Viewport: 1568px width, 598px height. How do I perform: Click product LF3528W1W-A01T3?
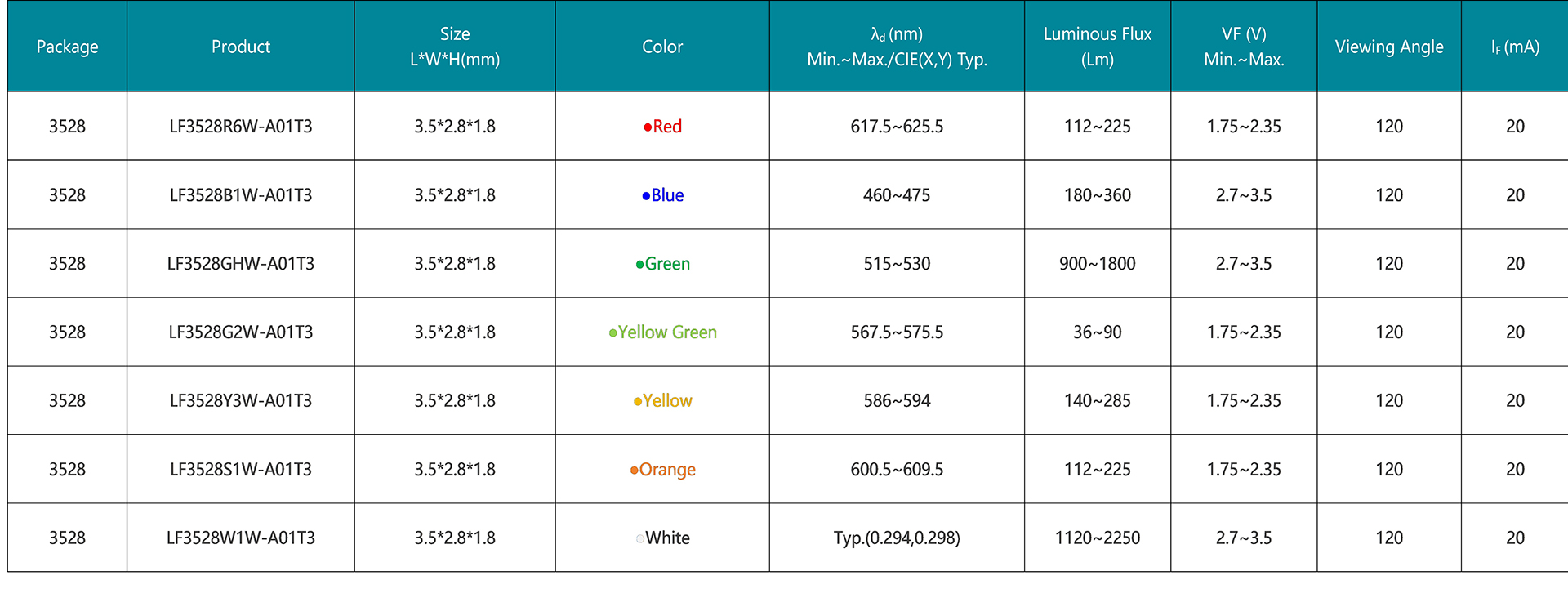click(x=241, y=538)
